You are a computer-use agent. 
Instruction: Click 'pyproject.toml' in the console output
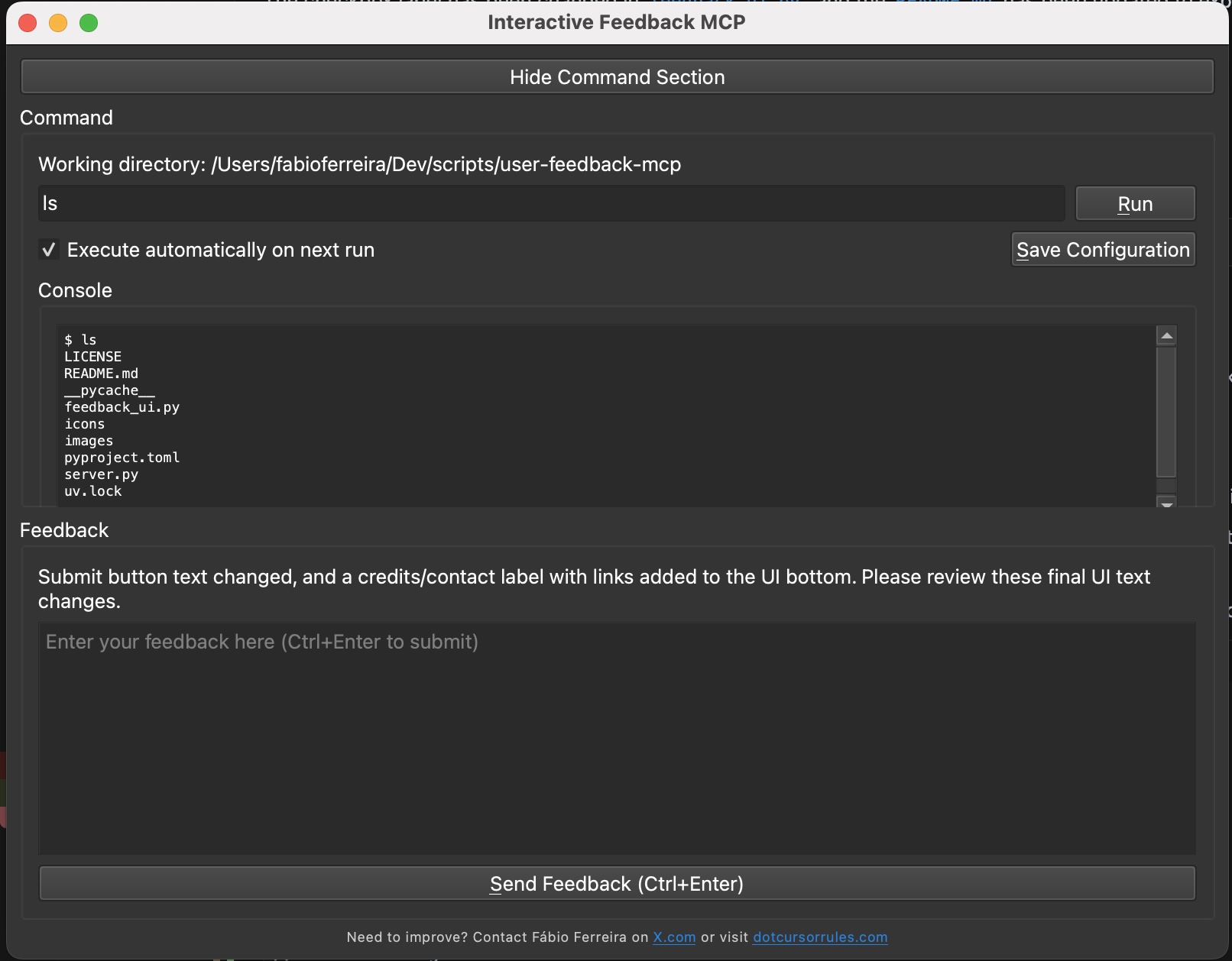(x=122, y=458)
